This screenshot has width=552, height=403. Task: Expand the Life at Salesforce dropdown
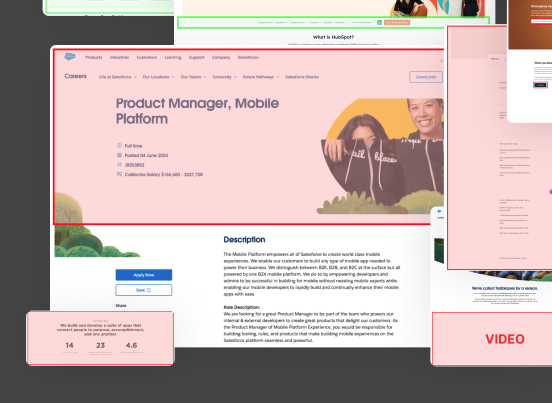pos(118,77)
